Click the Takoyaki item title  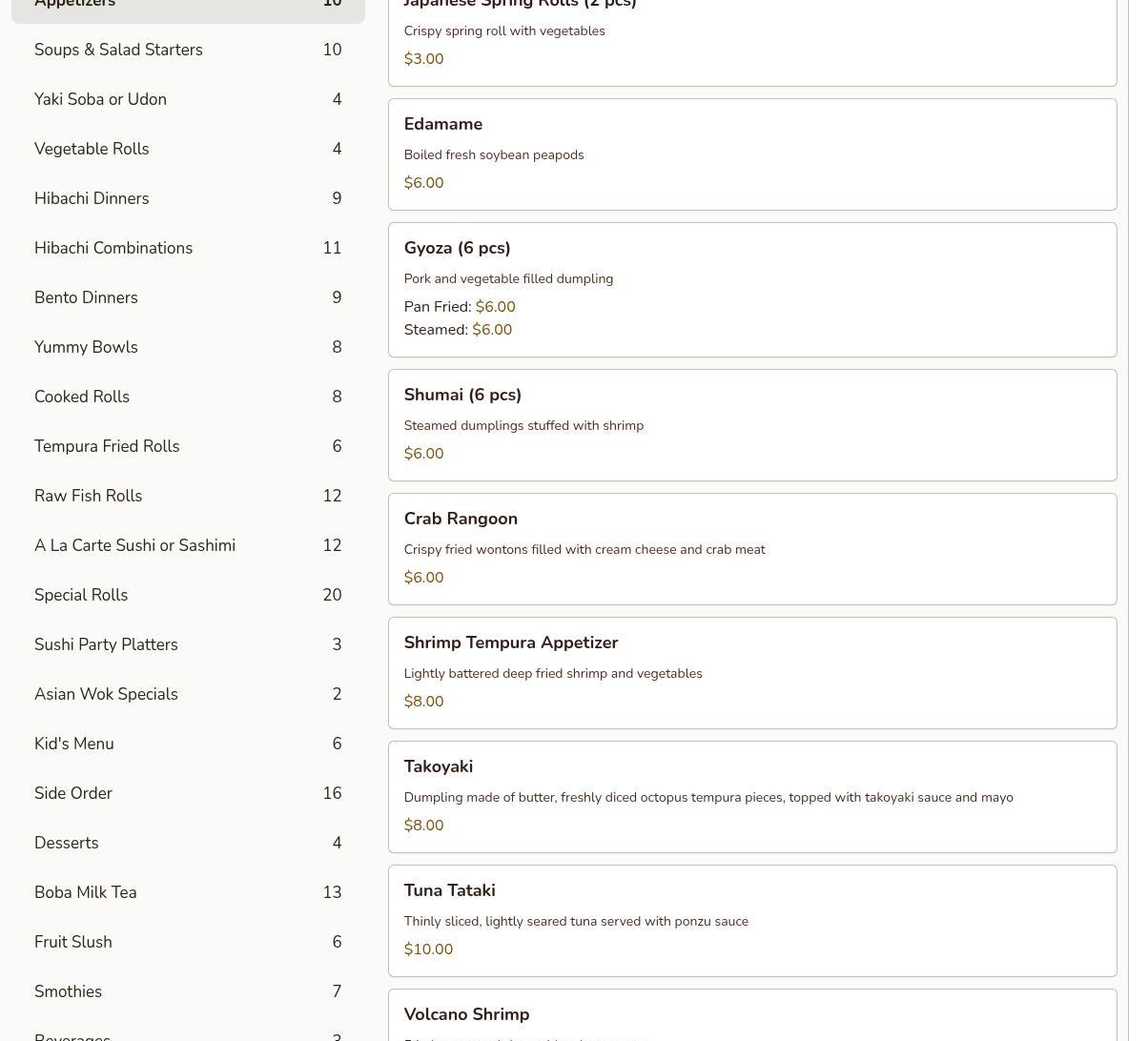coord(438,766)
